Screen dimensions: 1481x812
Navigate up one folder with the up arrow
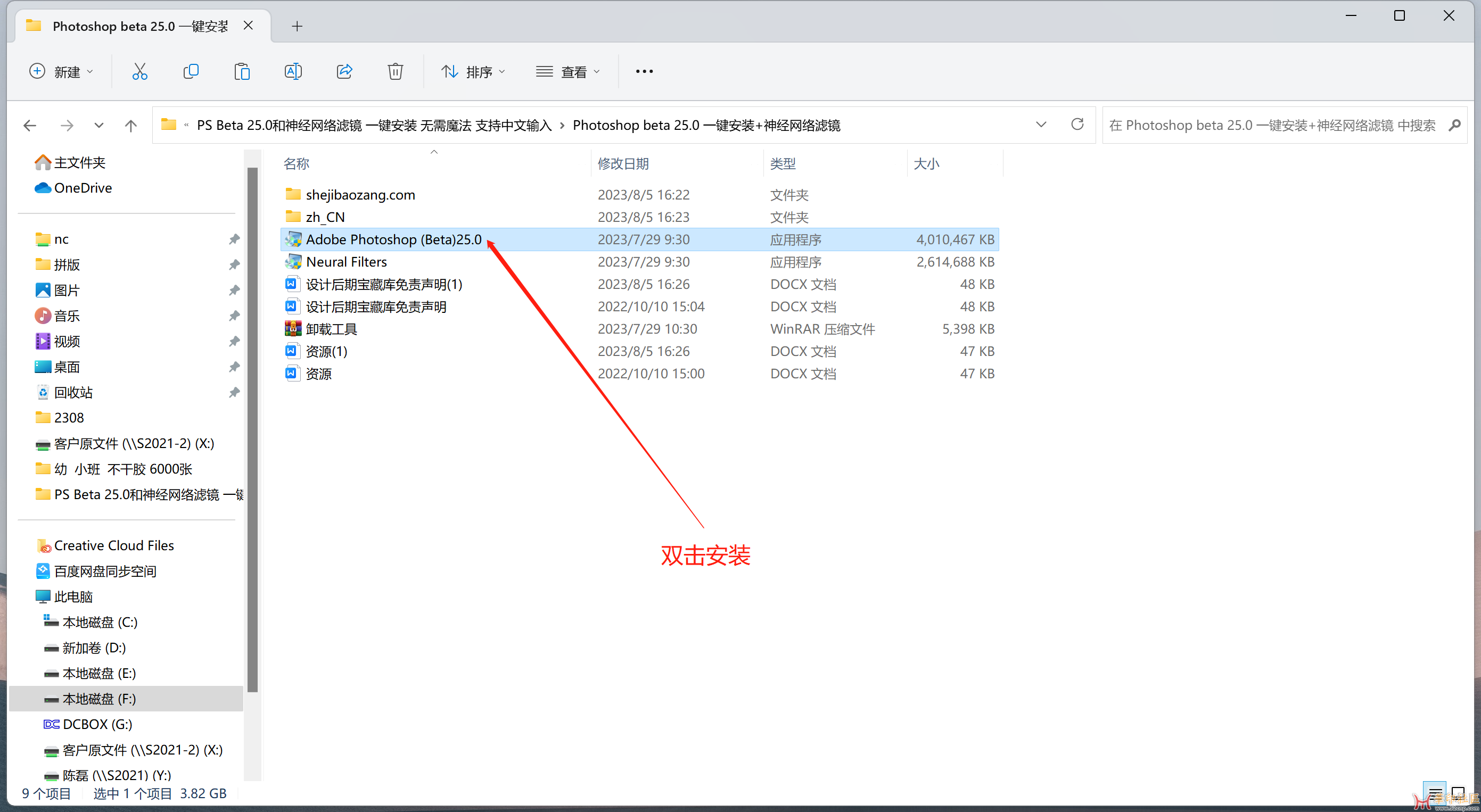(130, 125)
